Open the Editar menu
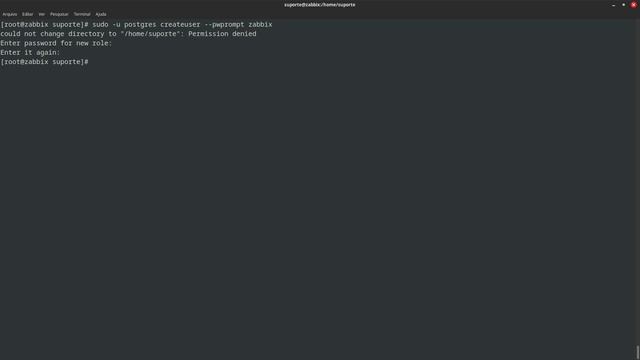Screen dimensions: 640x360 (x=28, y=14)
